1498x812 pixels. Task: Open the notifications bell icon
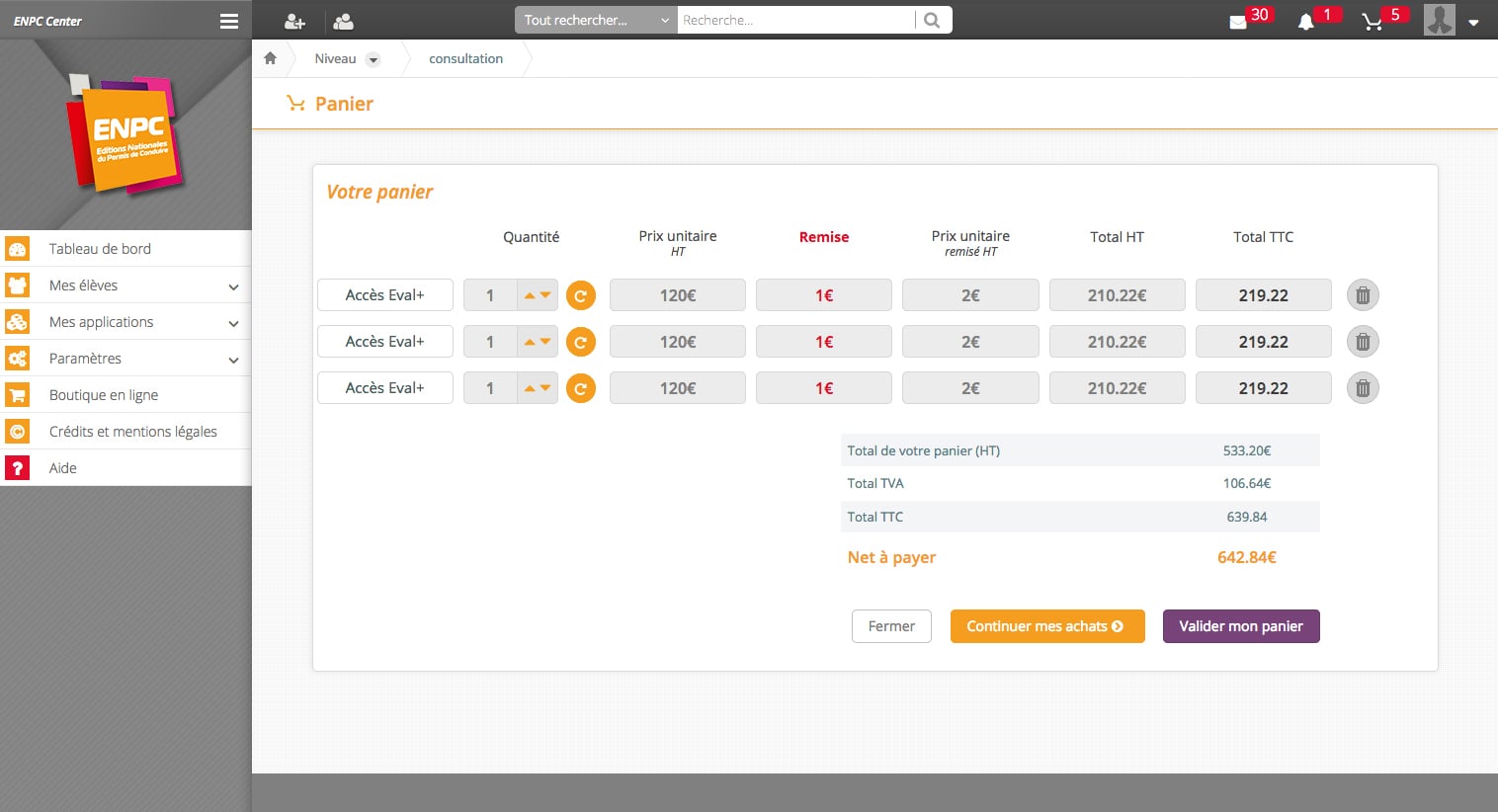pyautogui.click(x=1305, y=22)
